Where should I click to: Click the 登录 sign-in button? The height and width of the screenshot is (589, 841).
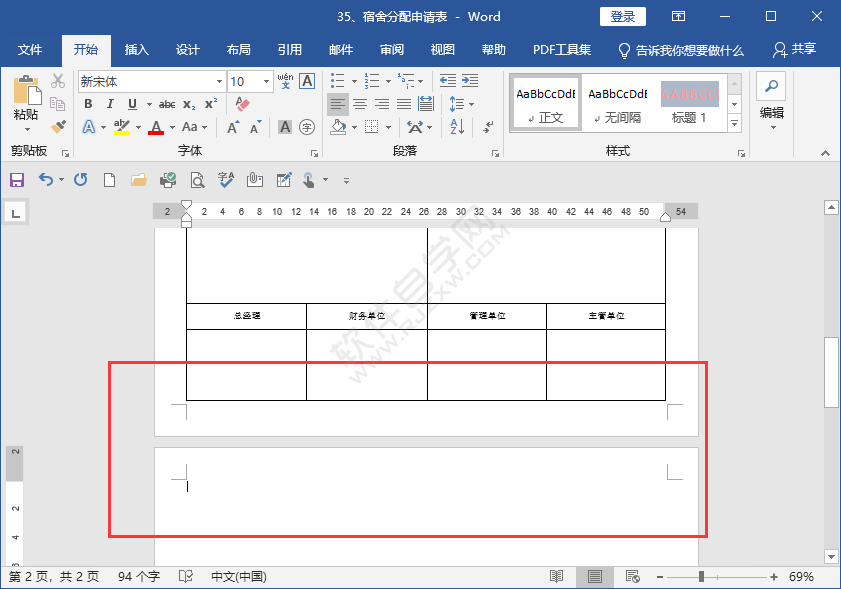tap(623, 16)
